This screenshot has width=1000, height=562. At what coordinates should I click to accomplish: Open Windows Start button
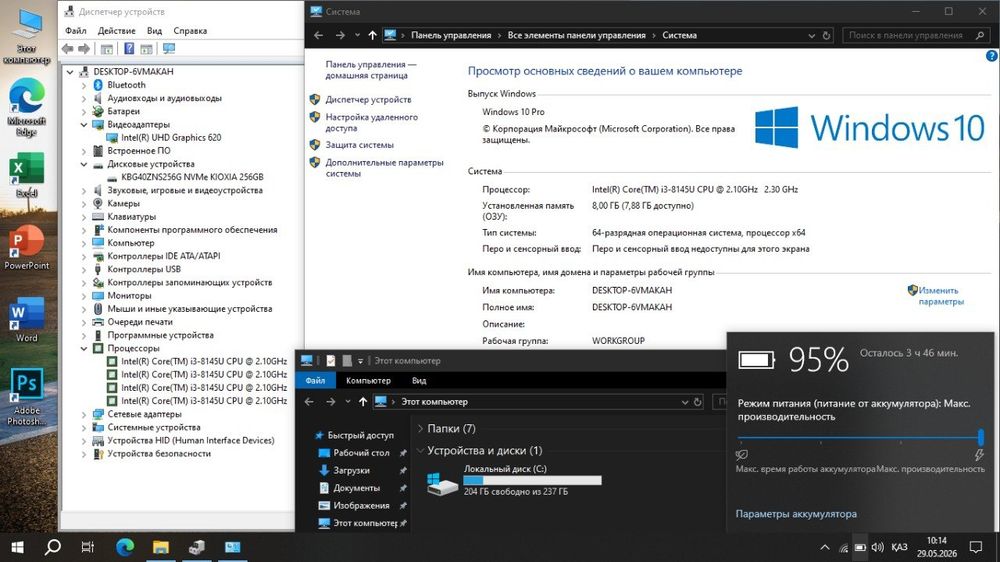pos(18,547)
